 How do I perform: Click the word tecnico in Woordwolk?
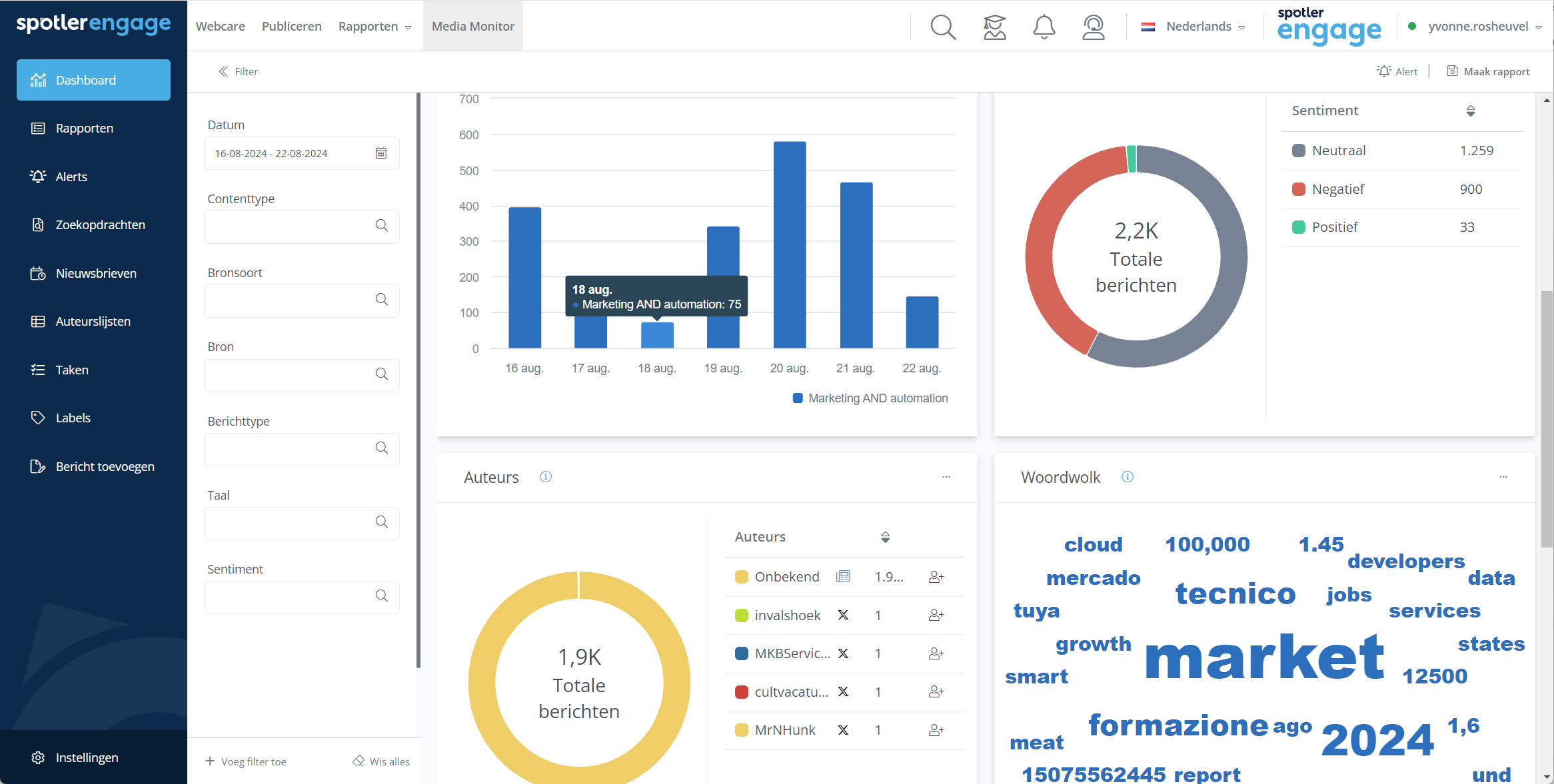[1235, 593]
